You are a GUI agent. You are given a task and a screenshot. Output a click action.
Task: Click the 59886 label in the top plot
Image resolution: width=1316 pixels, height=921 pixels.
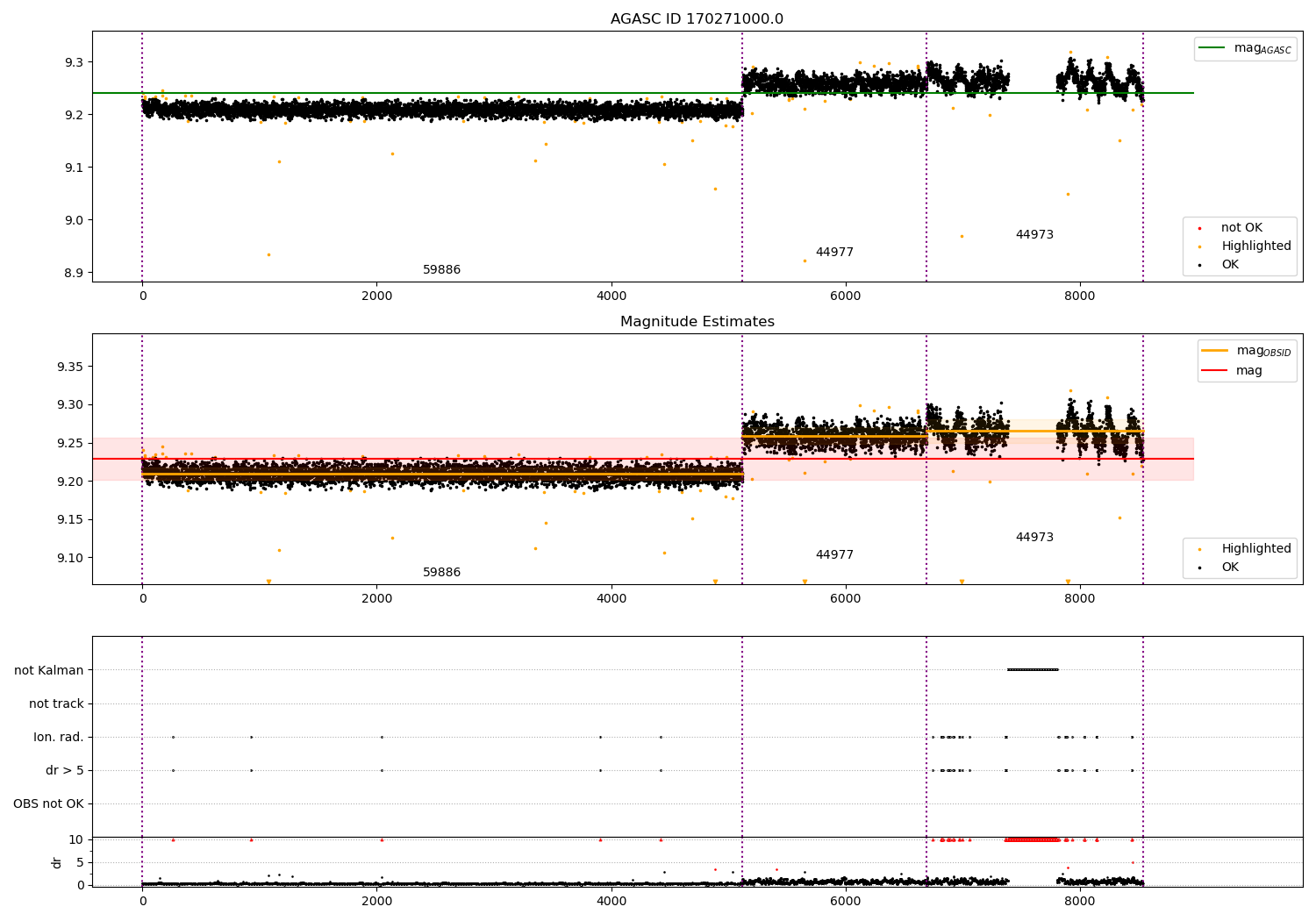pos(441,270)
